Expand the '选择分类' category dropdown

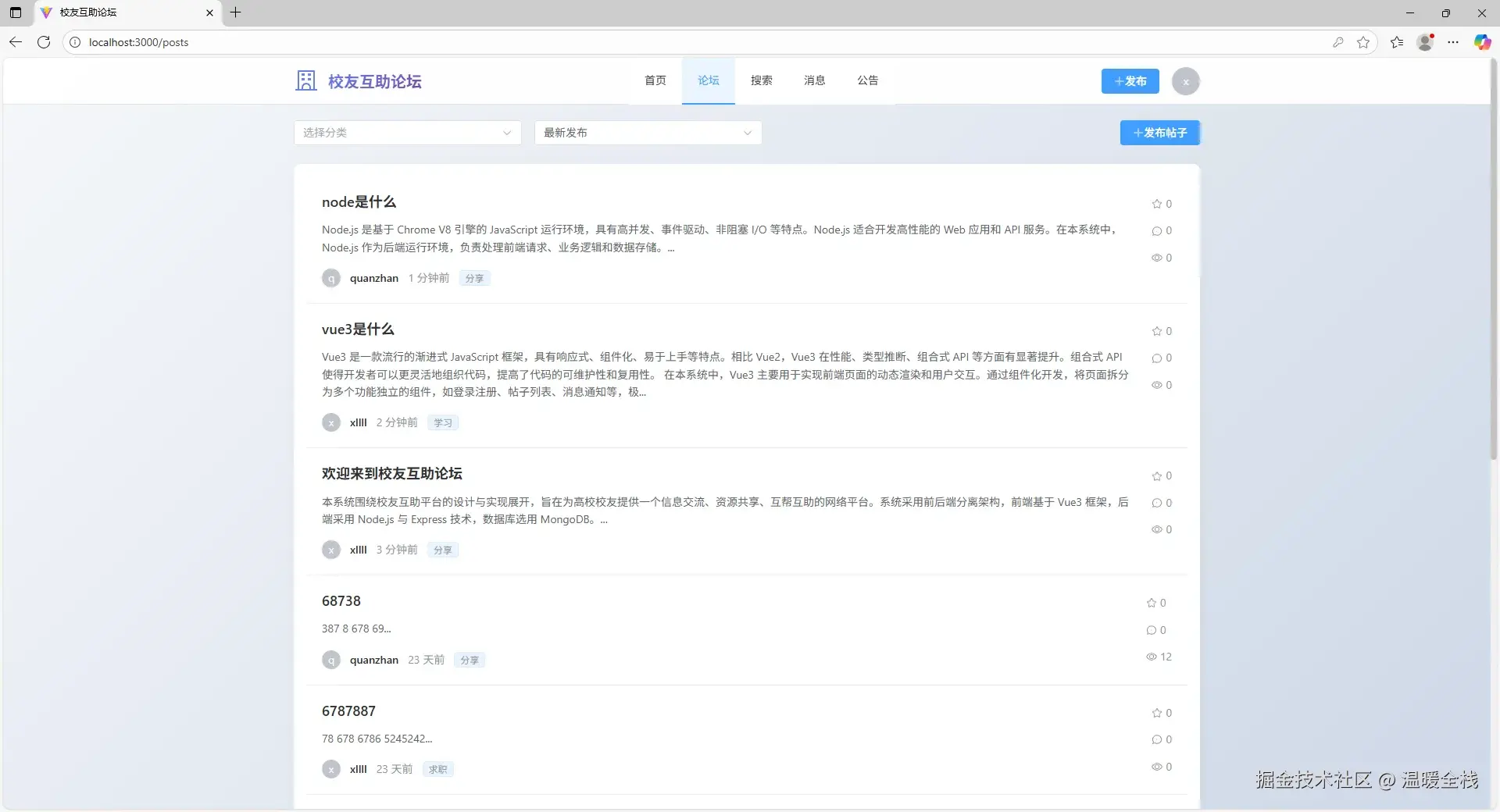(x=407, y=133)
